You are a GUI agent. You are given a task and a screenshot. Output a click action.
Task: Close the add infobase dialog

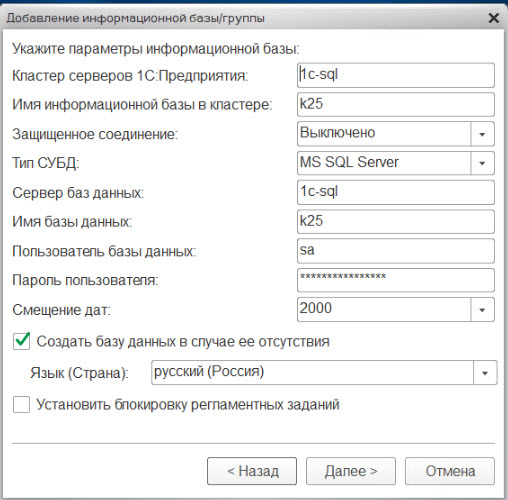click(x=493, y=18)
